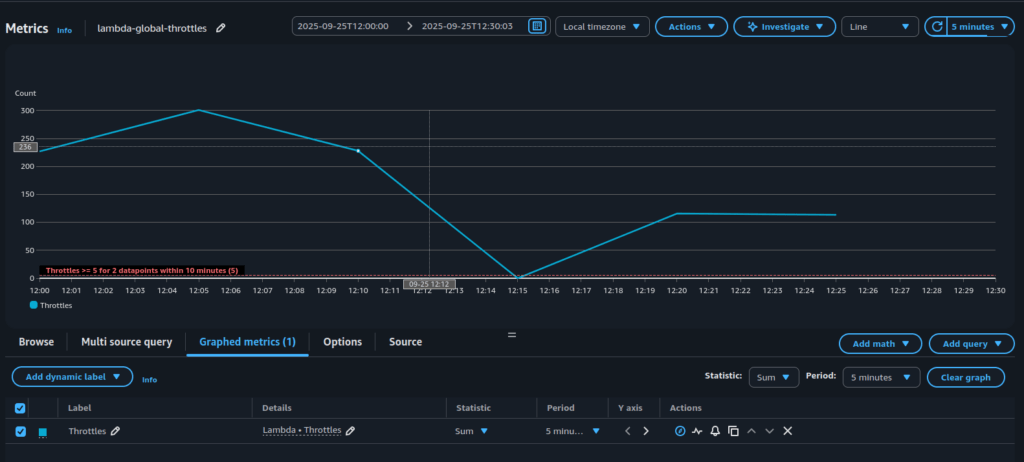The width and height of the screenshot is (1024, 462).
Task: Remove the Throttles metric with X
Action: point(787,431)
